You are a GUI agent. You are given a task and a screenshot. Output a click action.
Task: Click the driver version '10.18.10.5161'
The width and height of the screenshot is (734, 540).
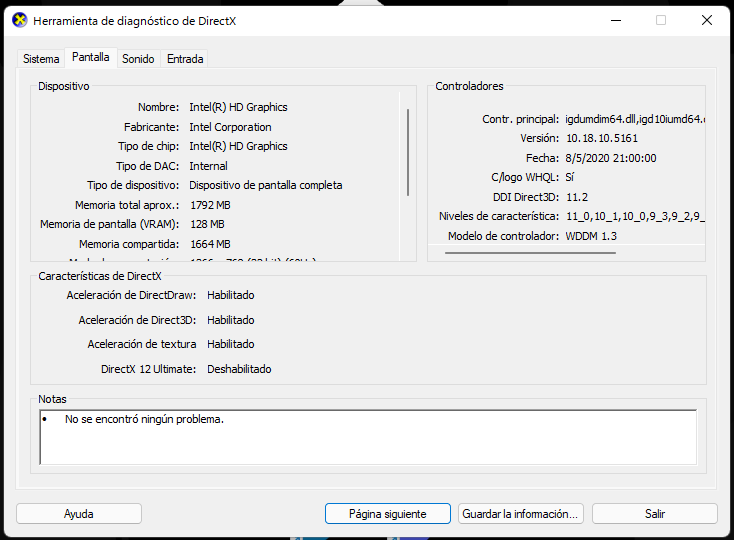click(x=602, y=139)
